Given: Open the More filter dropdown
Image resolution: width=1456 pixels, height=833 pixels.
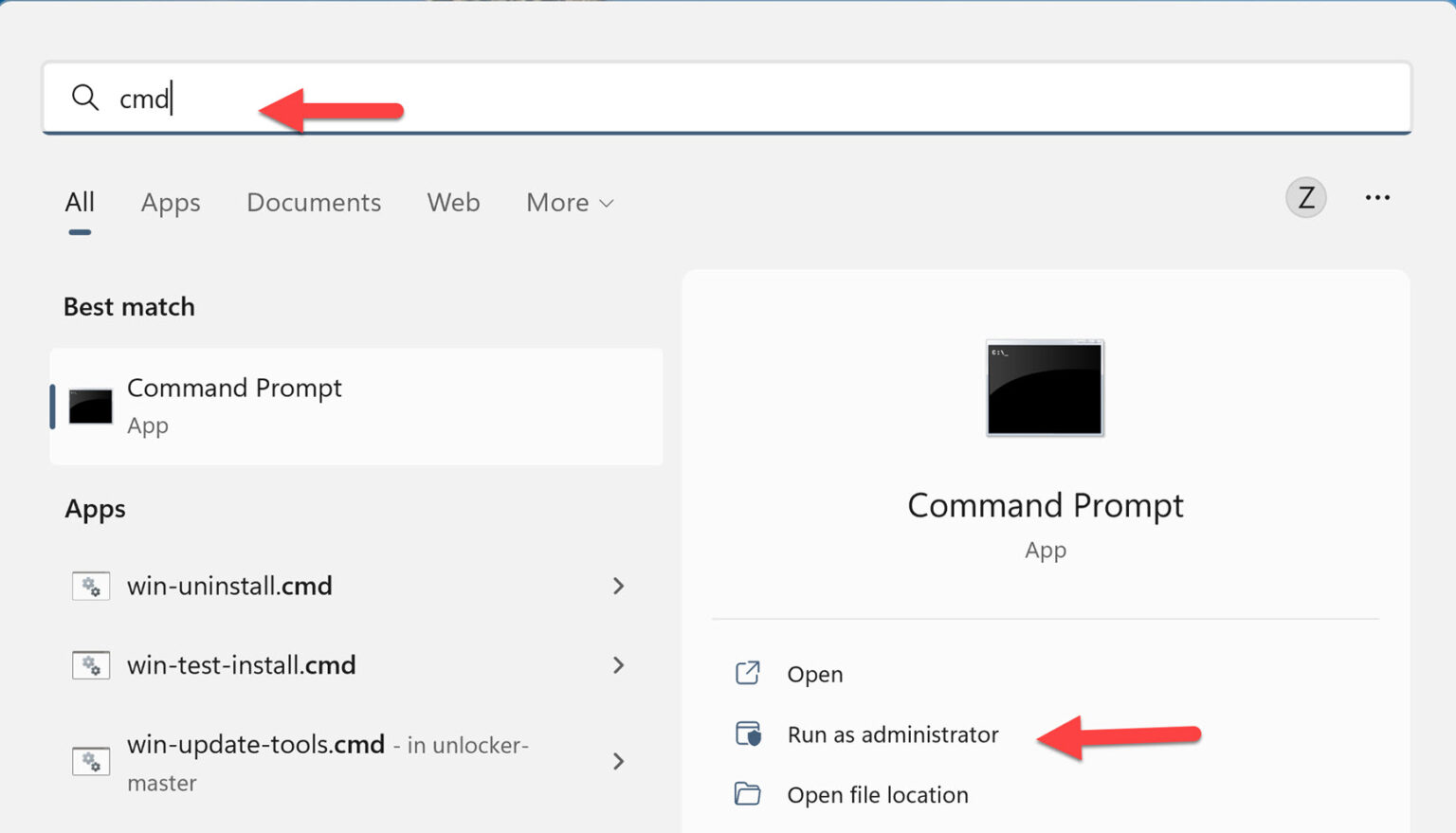Looking at the screenshot, I should coord(568,202).
